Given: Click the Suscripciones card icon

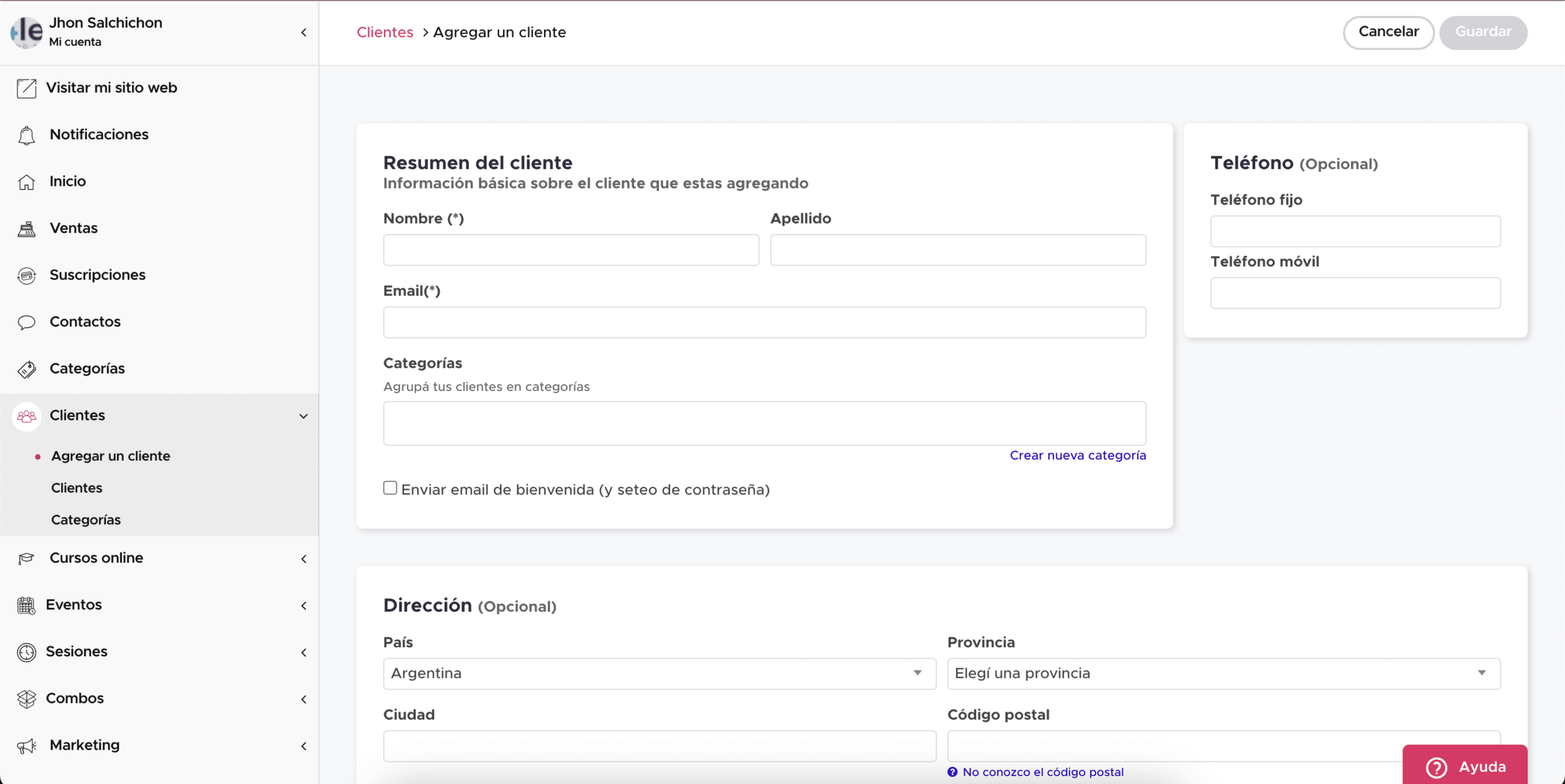Looking at the screenshot, I should [26, 276].
